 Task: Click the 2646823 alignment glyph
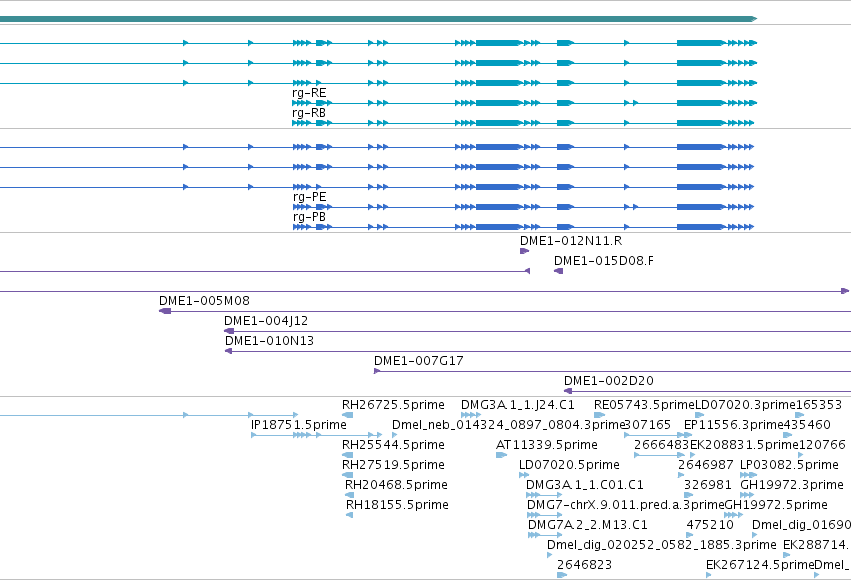coord(562,575)
